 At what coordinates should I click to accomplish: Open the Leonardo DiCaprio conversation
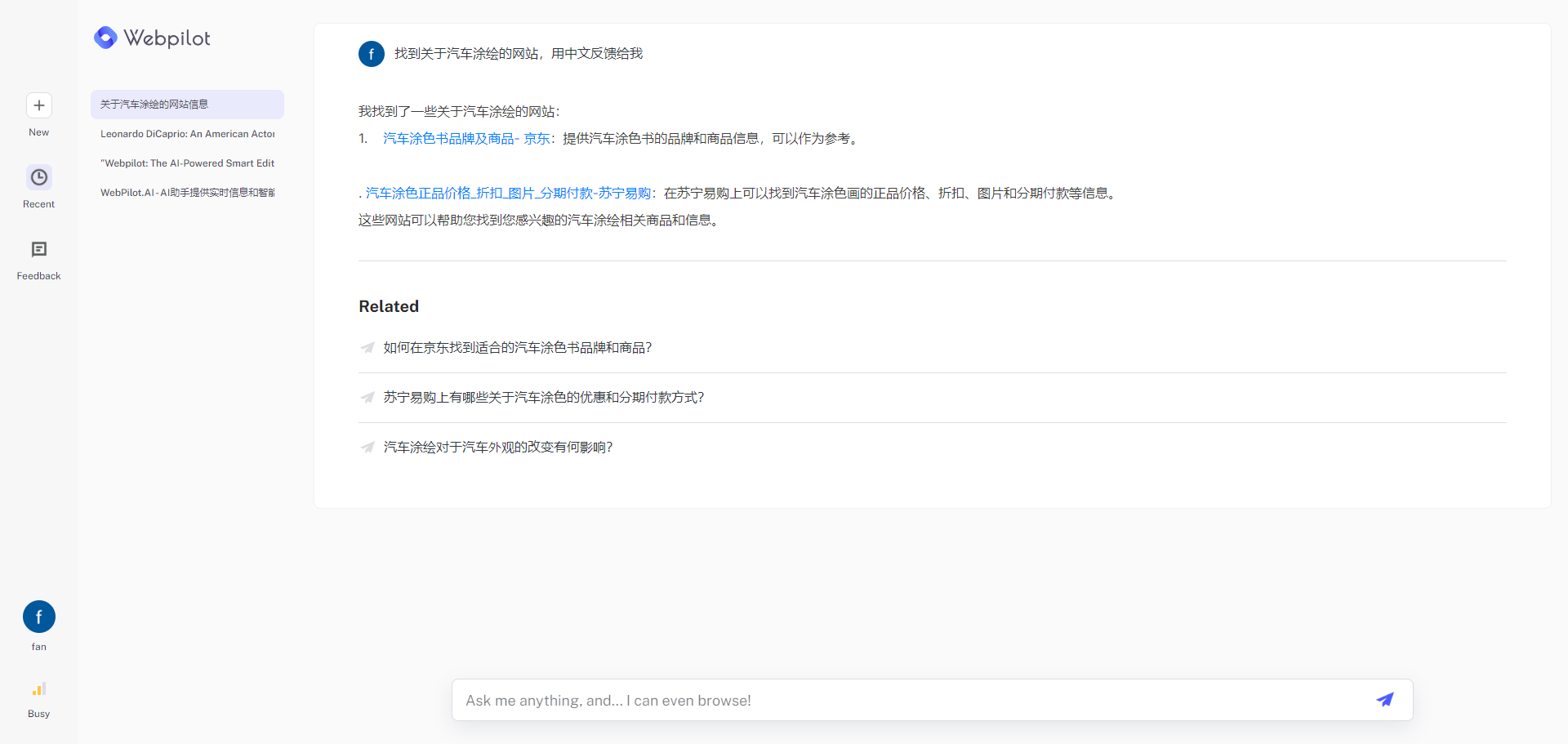click(x=187, y=134)
